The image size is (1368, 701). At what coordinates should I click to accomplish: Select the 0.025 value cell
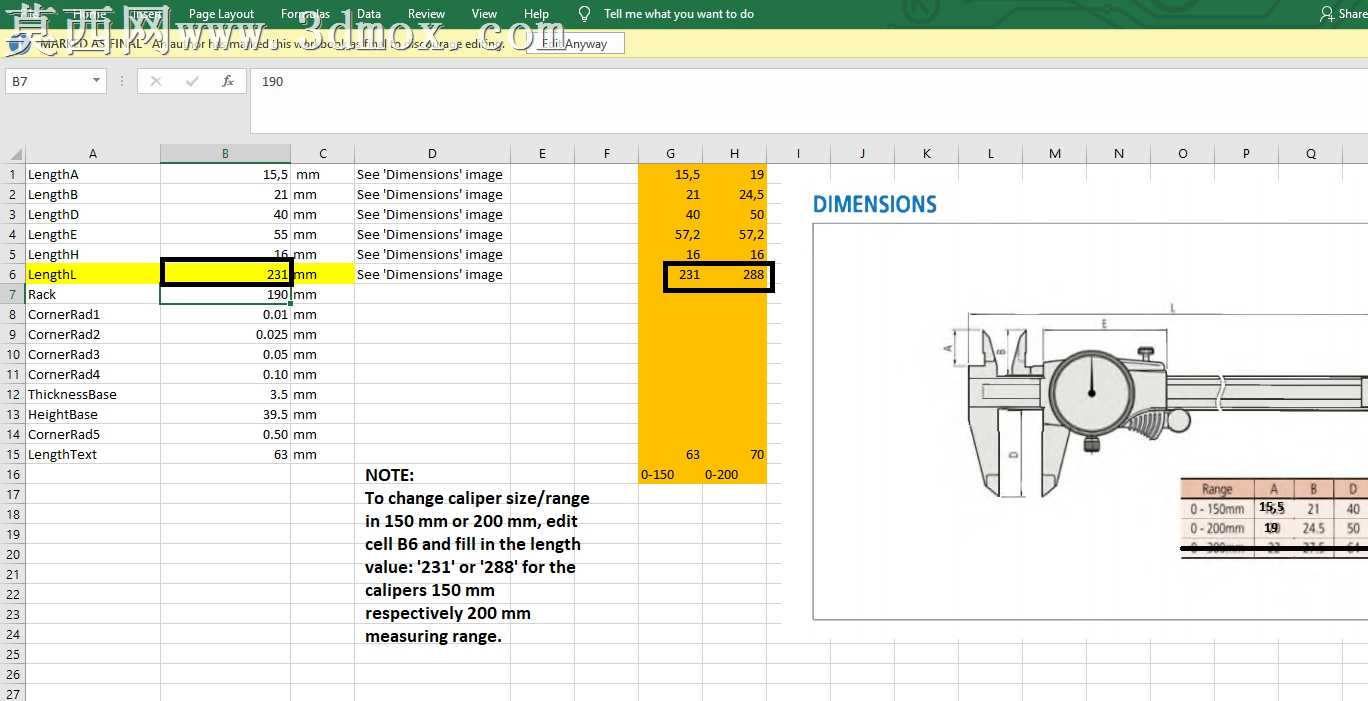225,334
